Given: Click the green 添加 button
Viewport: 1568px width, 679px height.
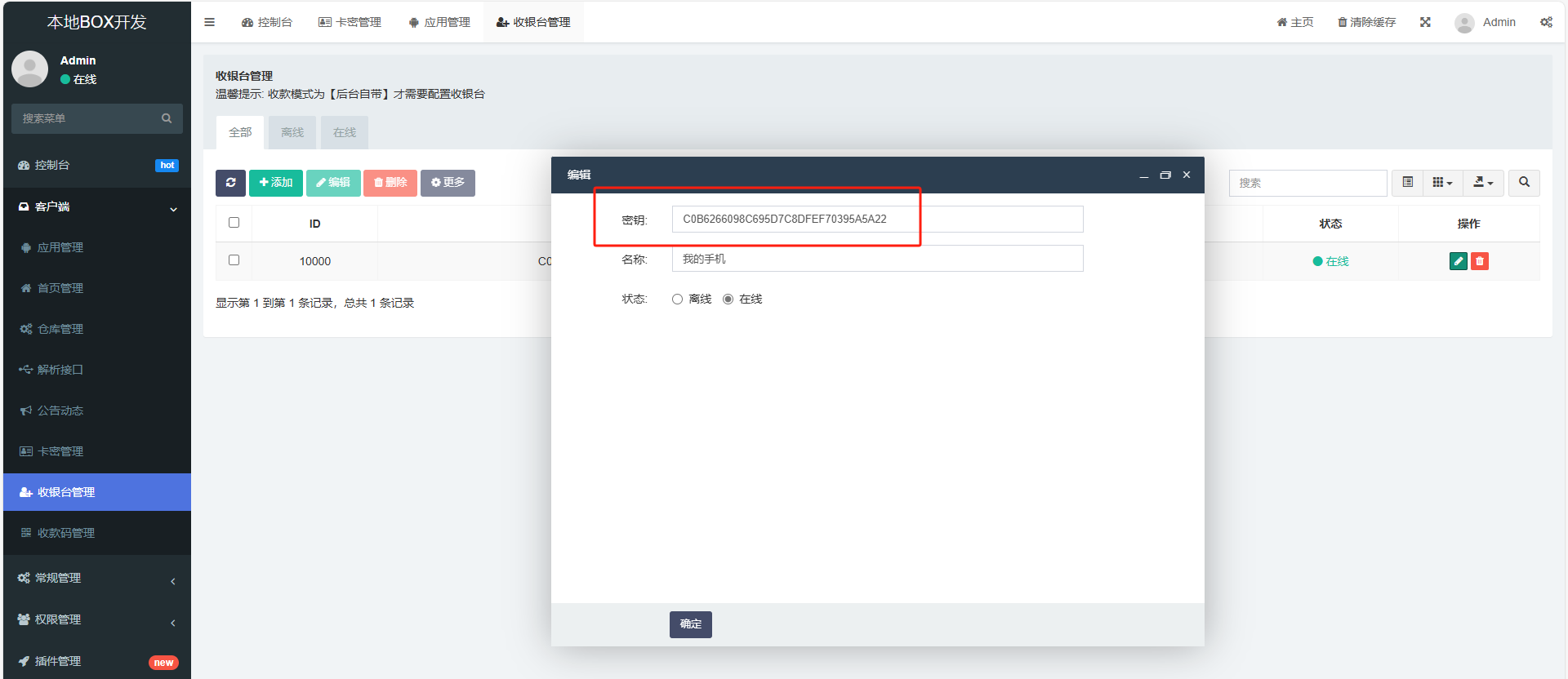Looking at the screenshot, I should [x=276, y=183].
